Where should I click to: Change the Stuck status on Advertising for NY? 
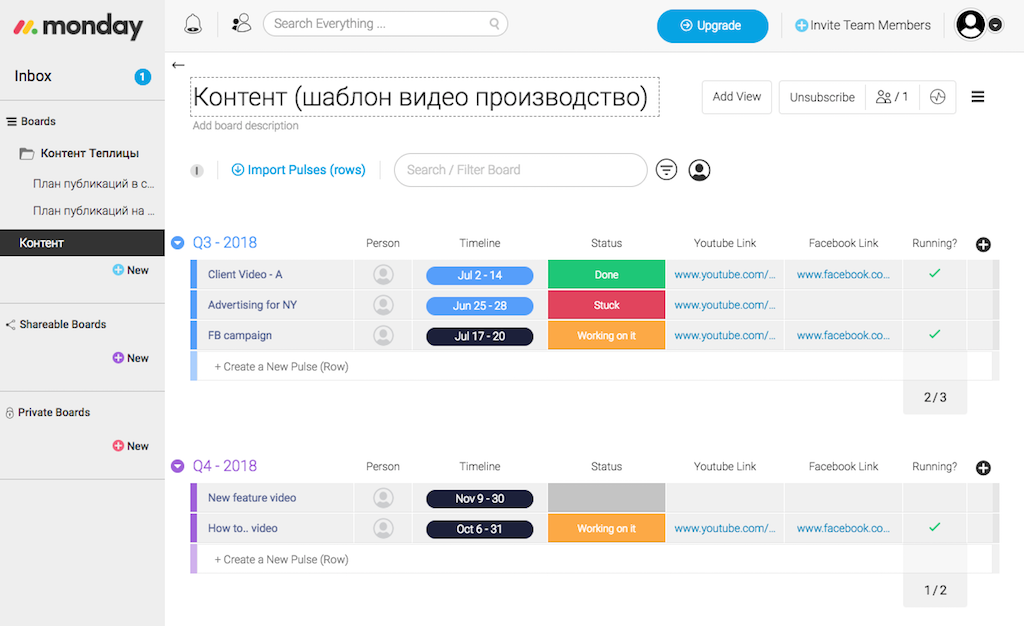[x=606, y=305]
